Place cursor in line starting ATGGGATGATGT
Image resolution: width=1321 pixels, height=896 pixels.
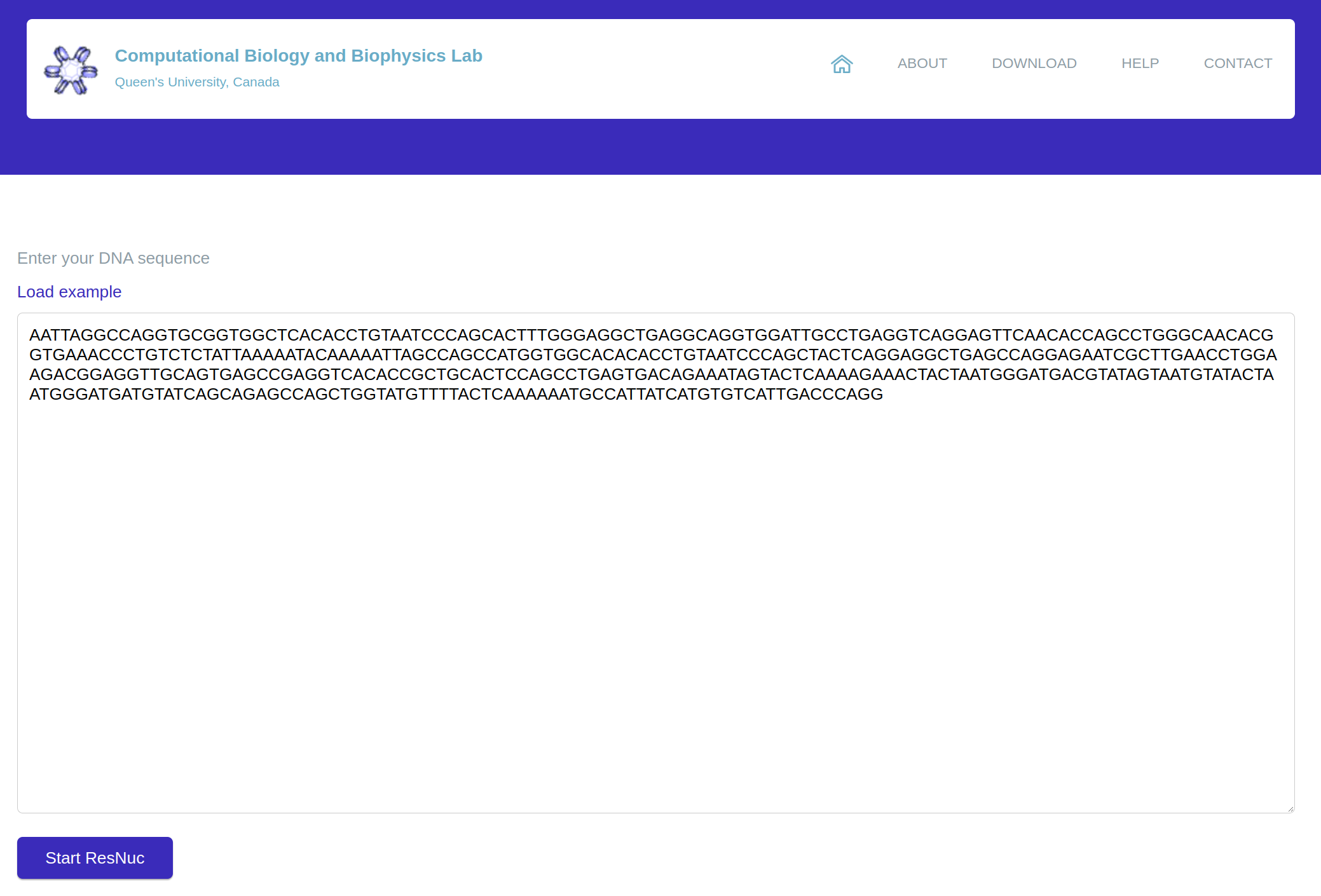click(x=445, y=394)
